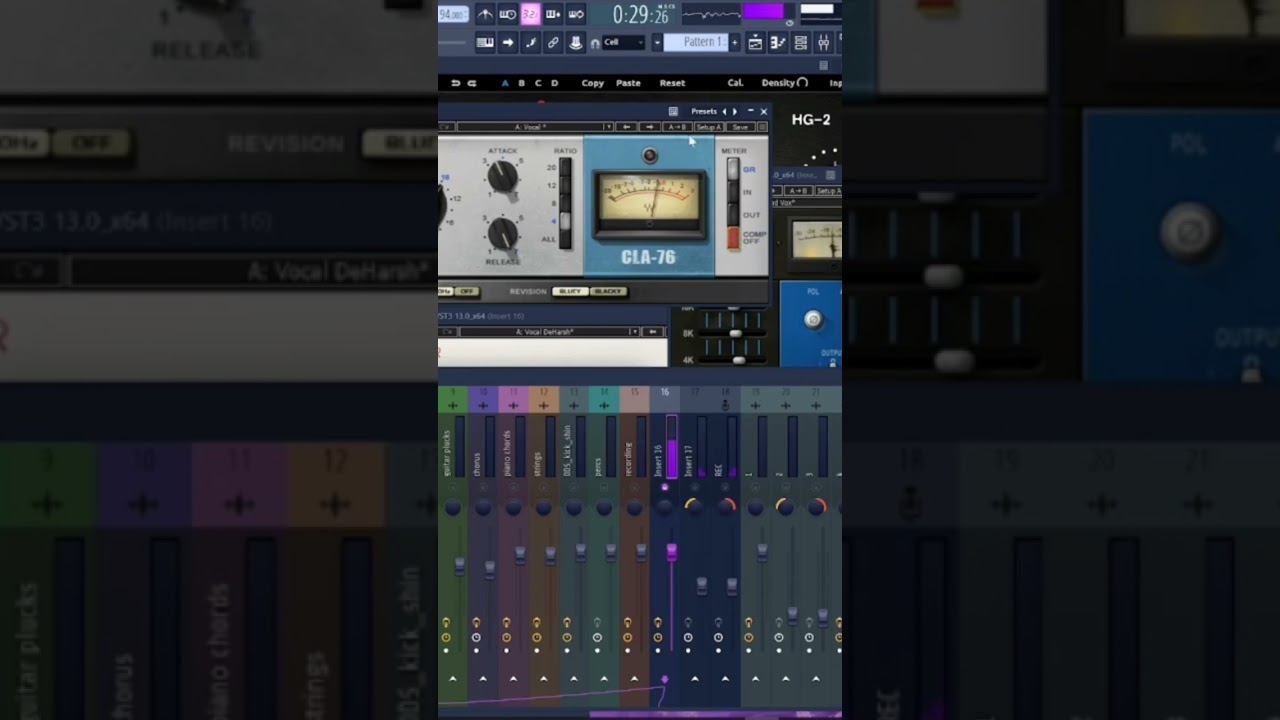Adjust the 8K band slider

(736, 333)
